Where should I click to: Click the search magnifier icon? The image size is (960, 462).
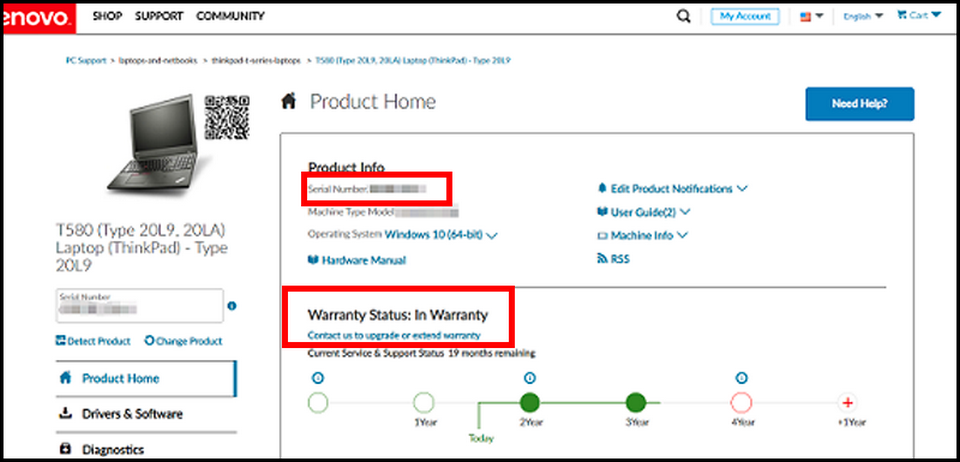[684, 16]
